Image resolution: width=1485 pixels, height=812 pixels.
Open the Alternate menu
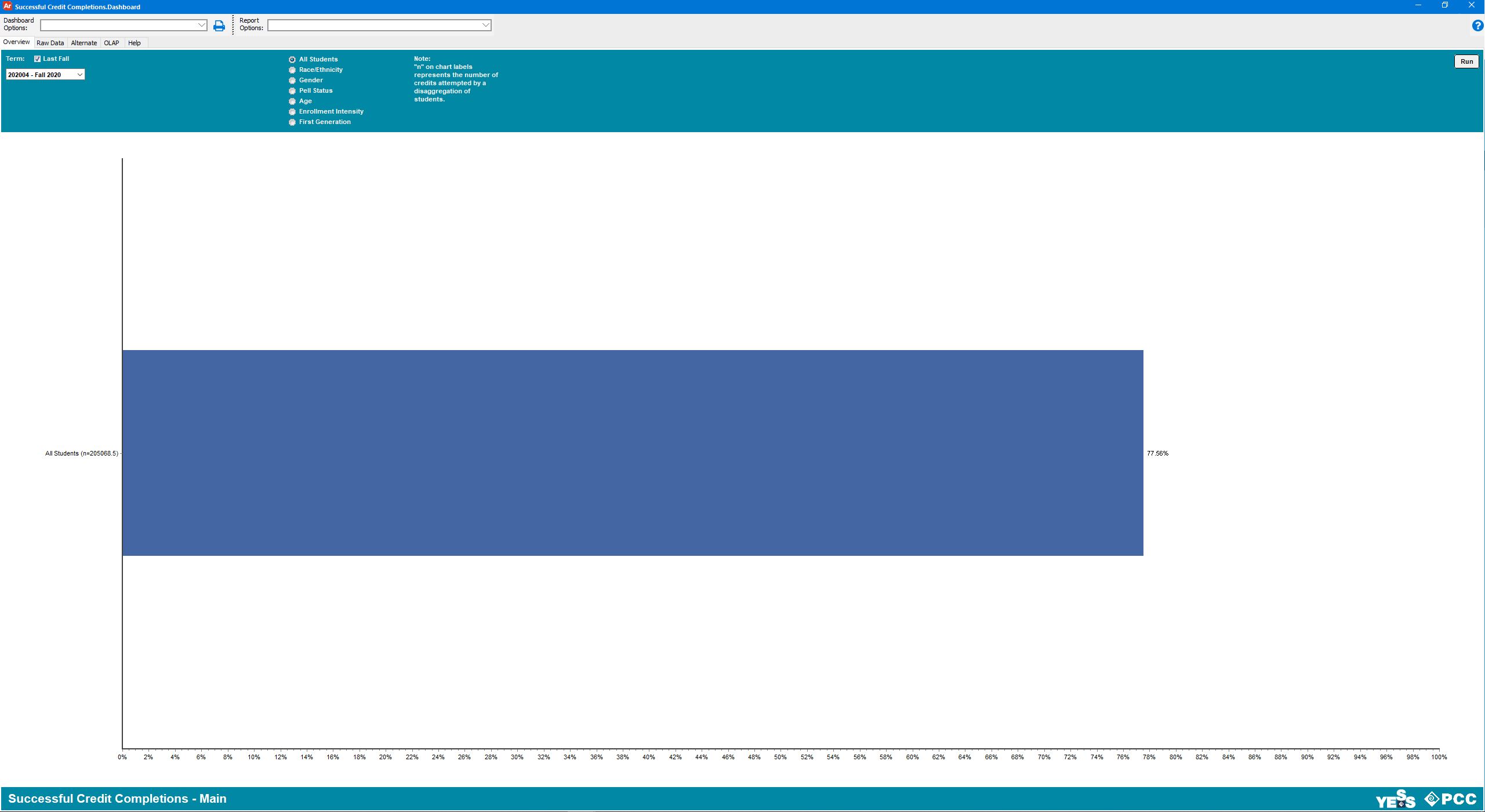click(x=83, y=42)
